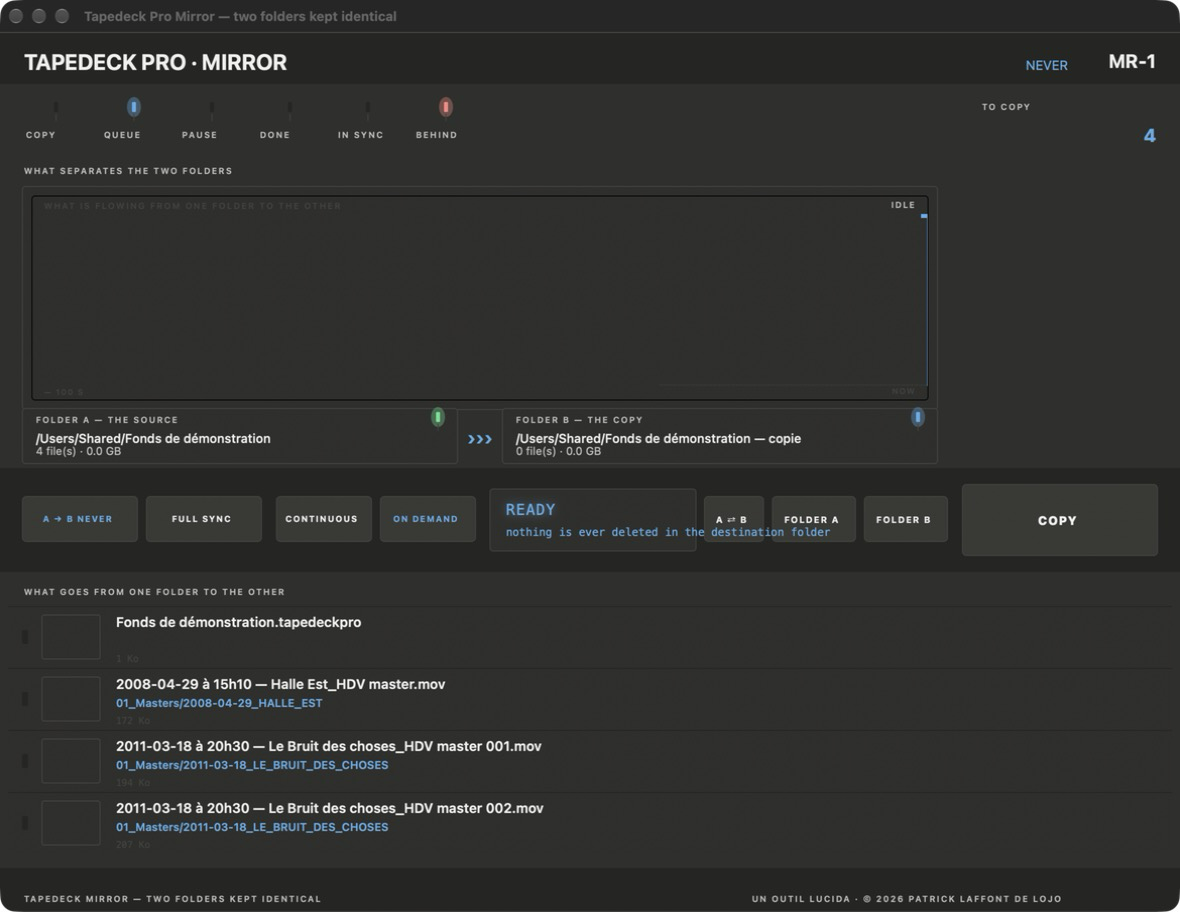Click the PAUSE status indicator lamp

click(x=211, y=108)
